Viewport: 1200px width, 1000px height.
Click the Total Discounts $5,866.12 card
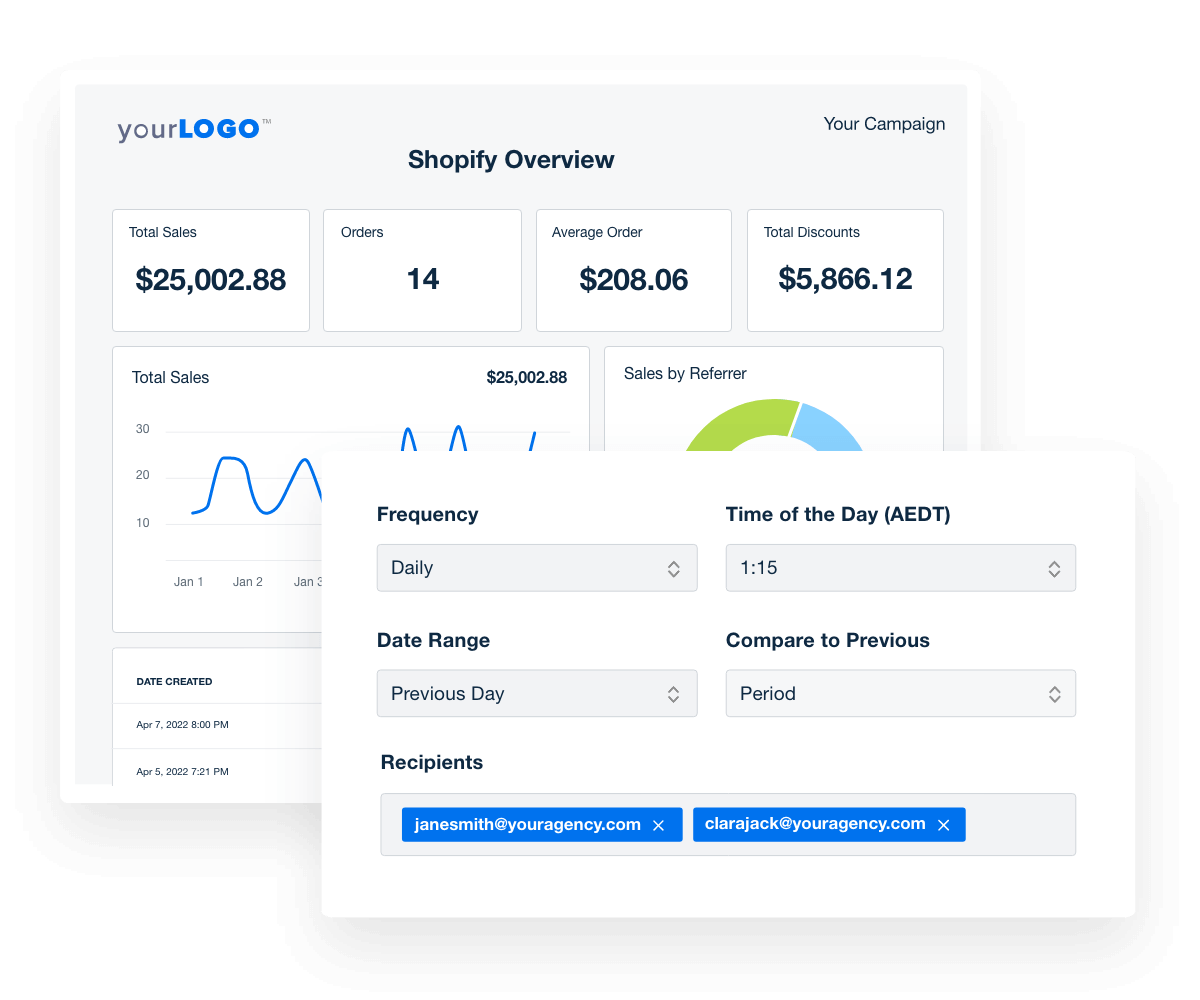[x=845, y=270]
